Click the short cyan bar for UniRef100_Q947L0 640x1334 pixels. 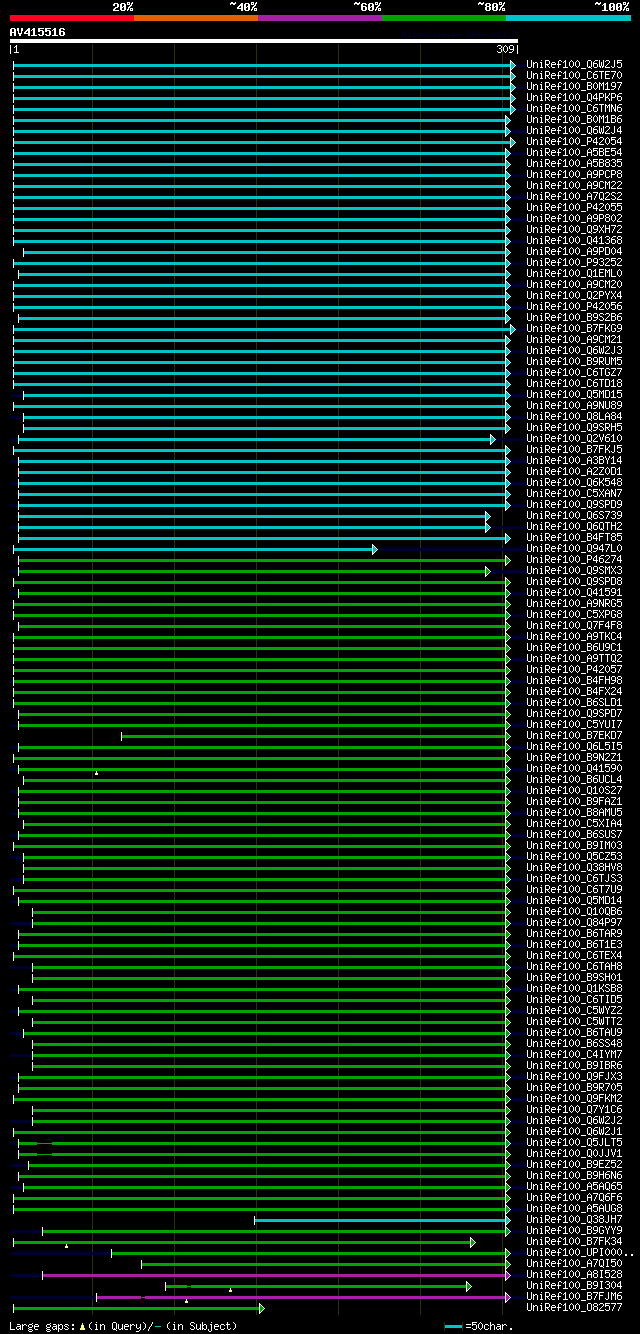pos(195,549)
